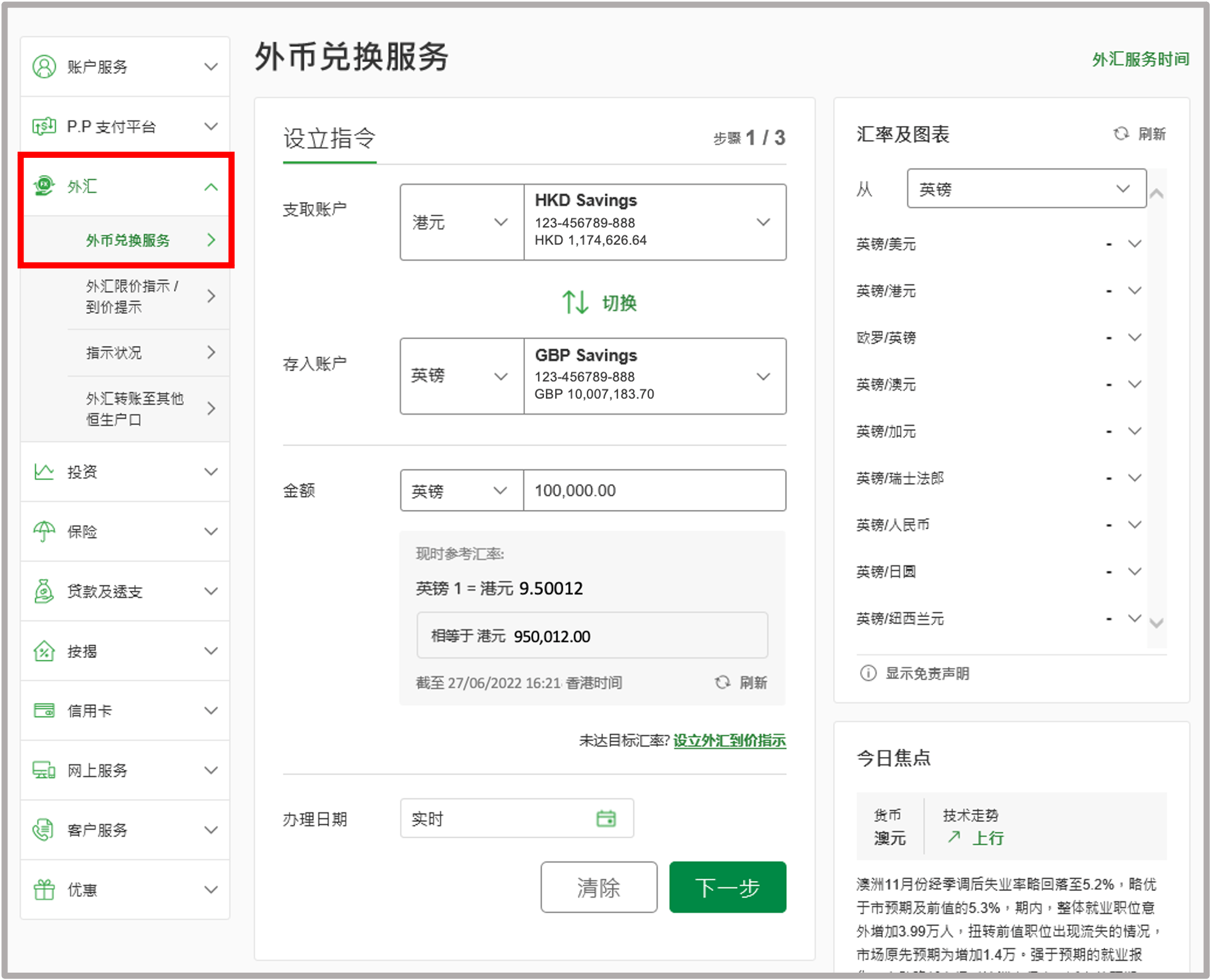Click the 按揭 house icon

click(x=44, y=651)
